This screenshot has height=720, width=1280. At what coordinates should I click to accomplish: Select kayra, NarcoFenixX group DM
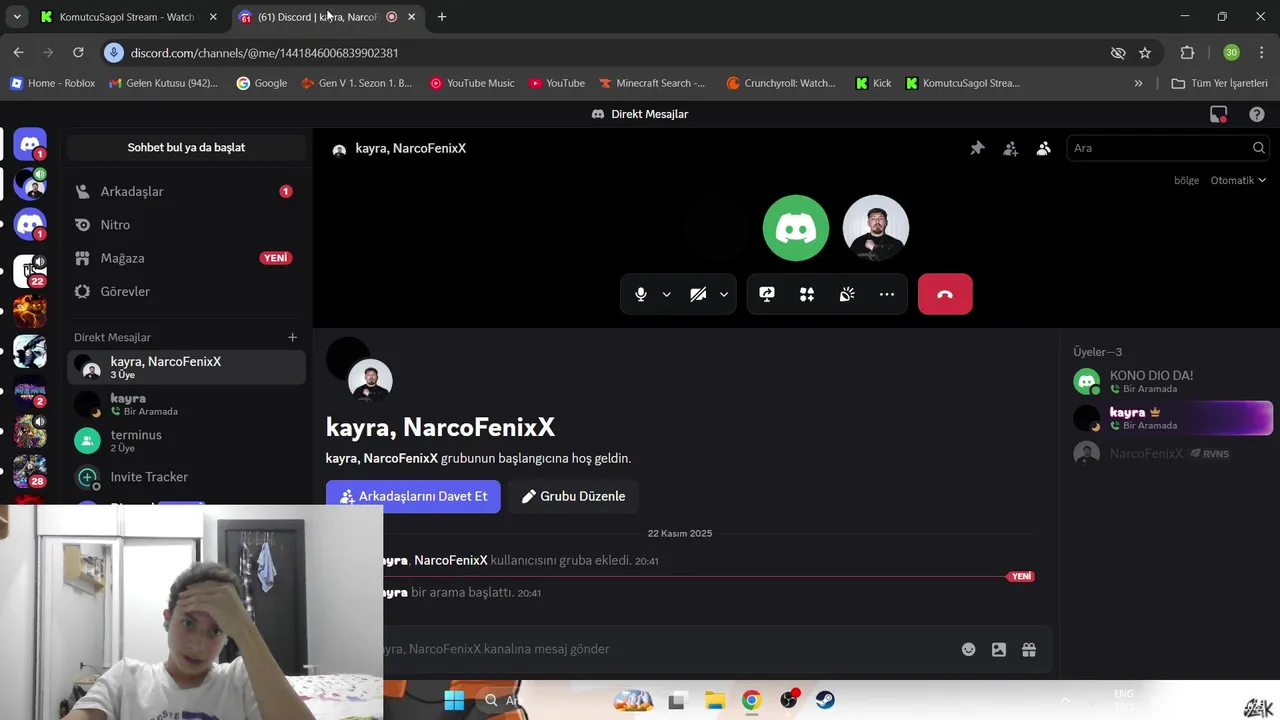186,367
